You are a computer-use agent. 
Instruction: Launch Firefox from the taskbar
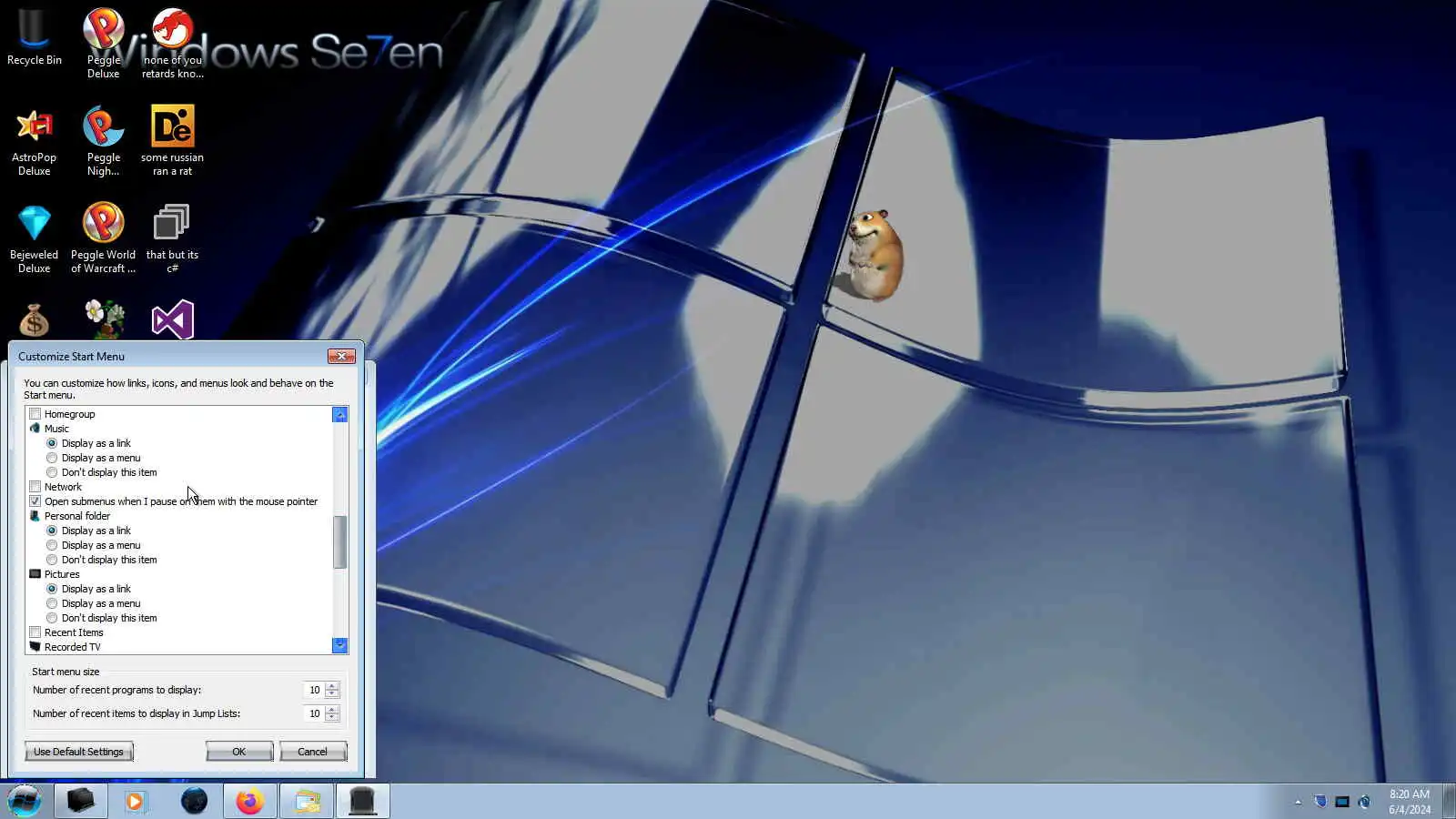[x=249, y=801]
